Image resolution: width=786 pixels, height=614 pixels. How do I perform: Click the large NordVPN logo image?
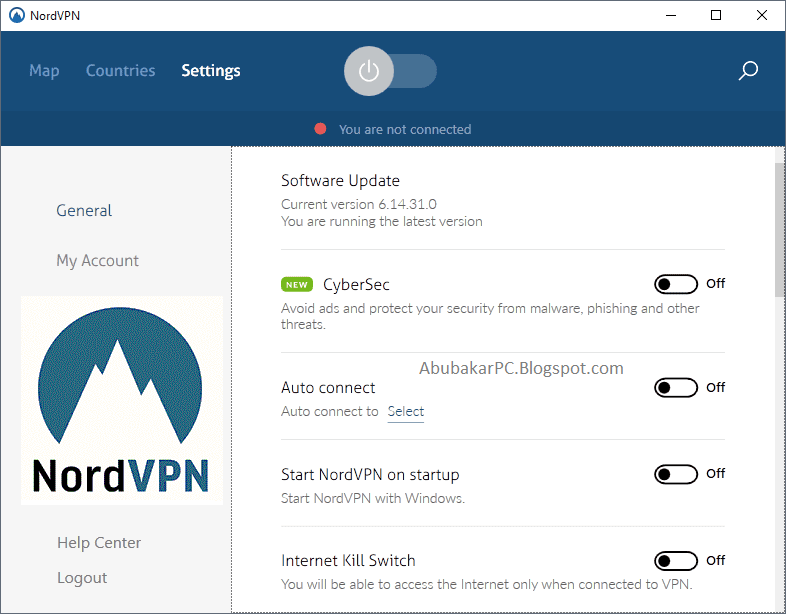click(122, 400)
